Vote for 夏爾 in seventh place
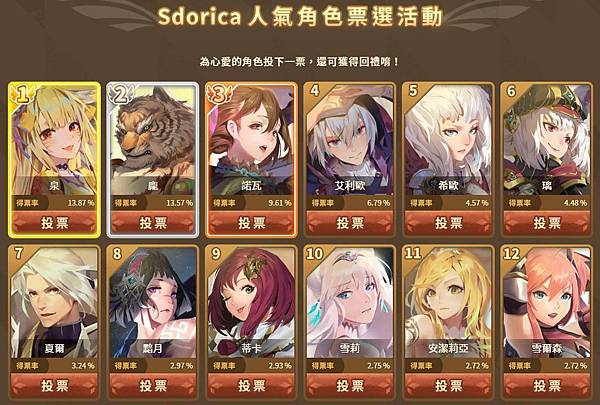Image resolution: width=600 pixels, height=405 pixels. pos(54,385)
